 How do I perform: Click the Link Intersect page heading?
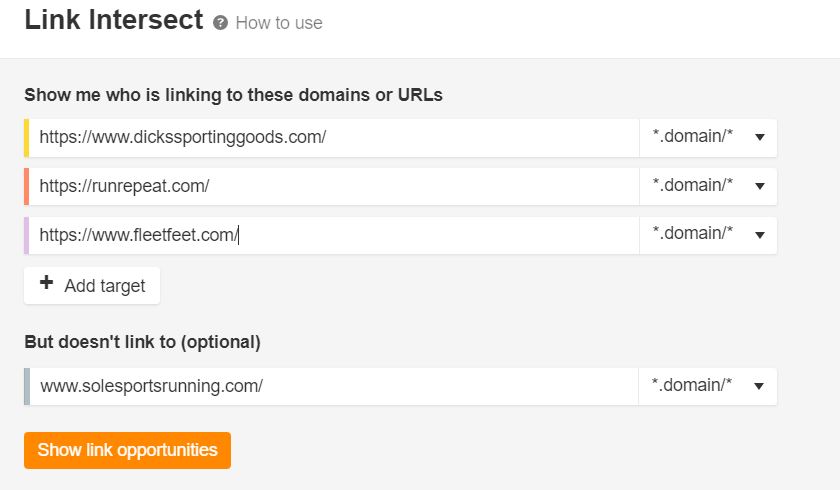(x=114, y=20)
